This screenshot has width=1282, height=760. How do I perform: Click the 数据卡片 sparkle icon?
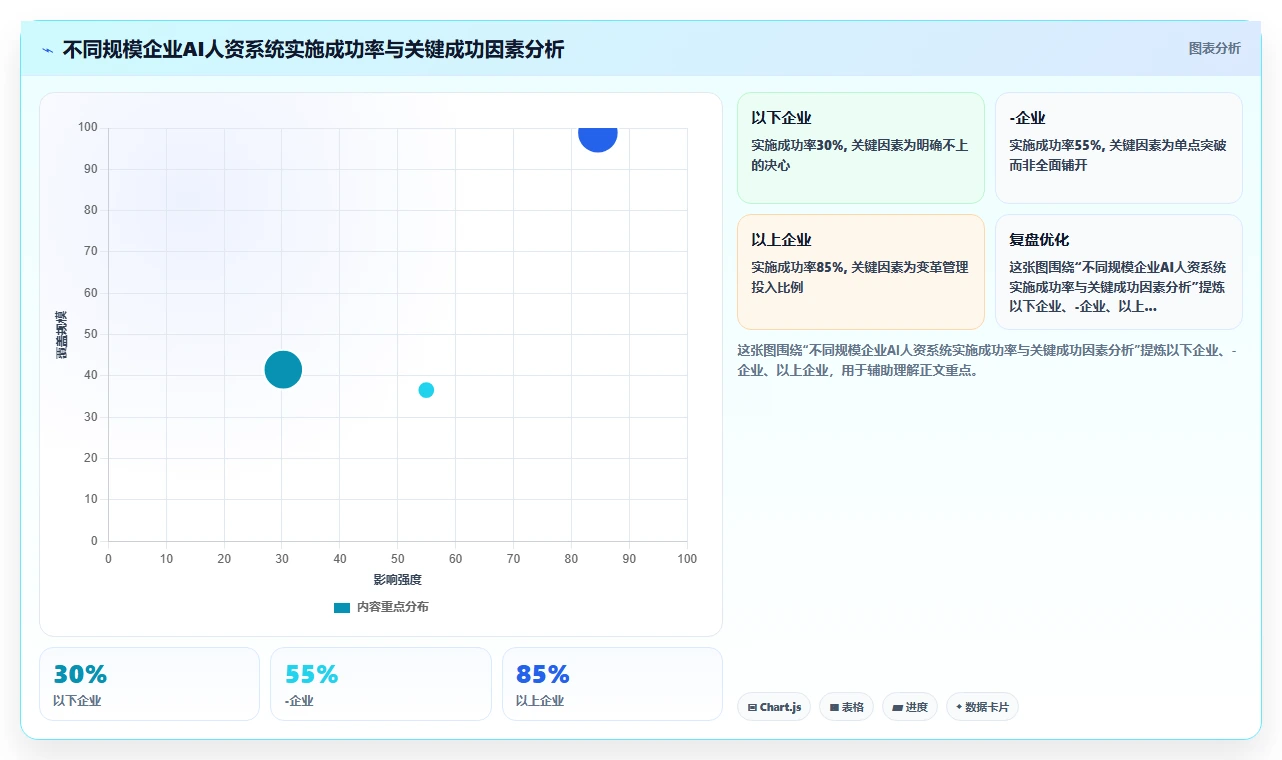[x=959, y=707]
